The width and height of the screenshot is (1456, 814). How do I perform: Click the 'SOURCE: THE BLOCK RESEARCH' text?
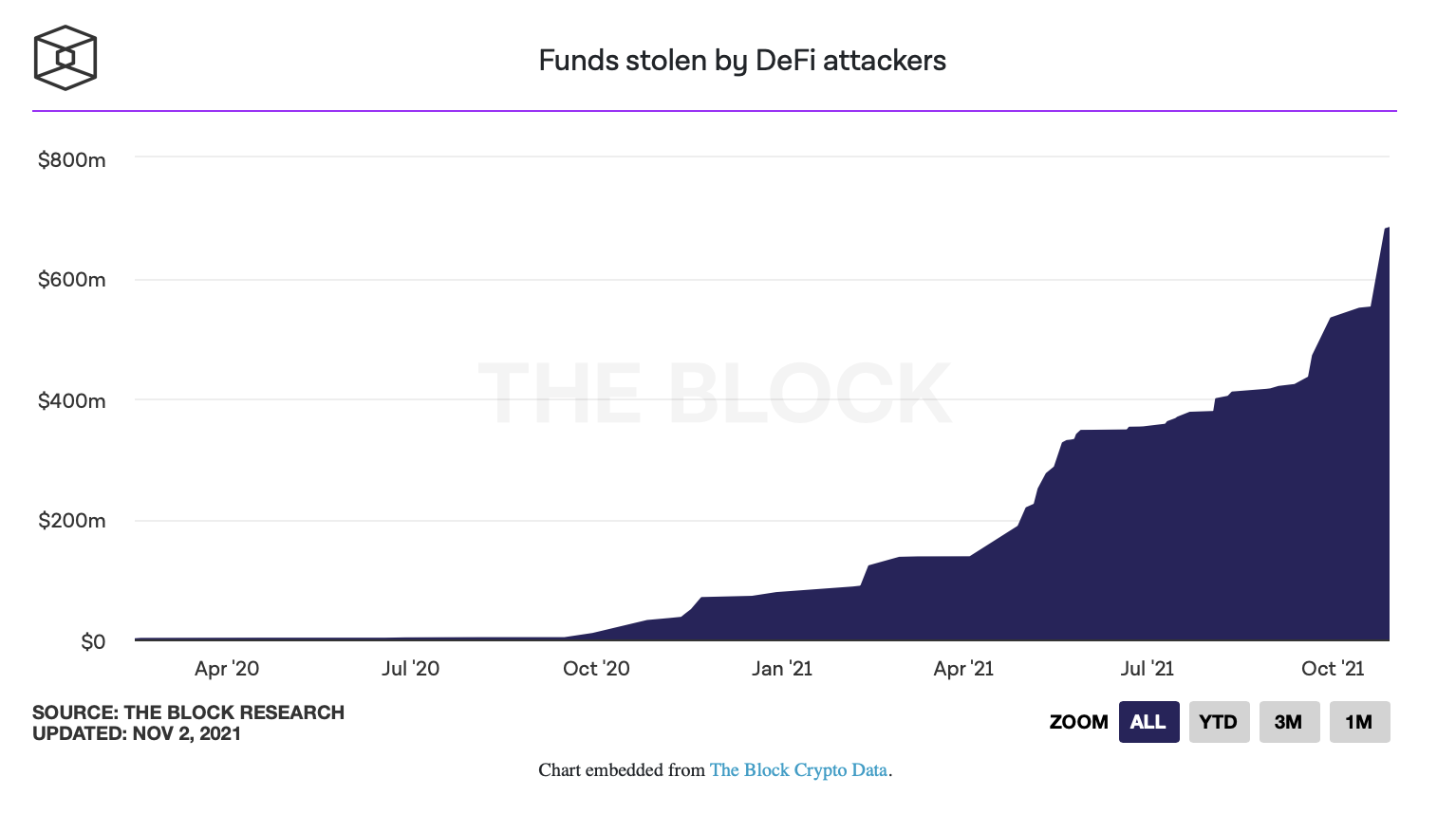tap(188, 712)
